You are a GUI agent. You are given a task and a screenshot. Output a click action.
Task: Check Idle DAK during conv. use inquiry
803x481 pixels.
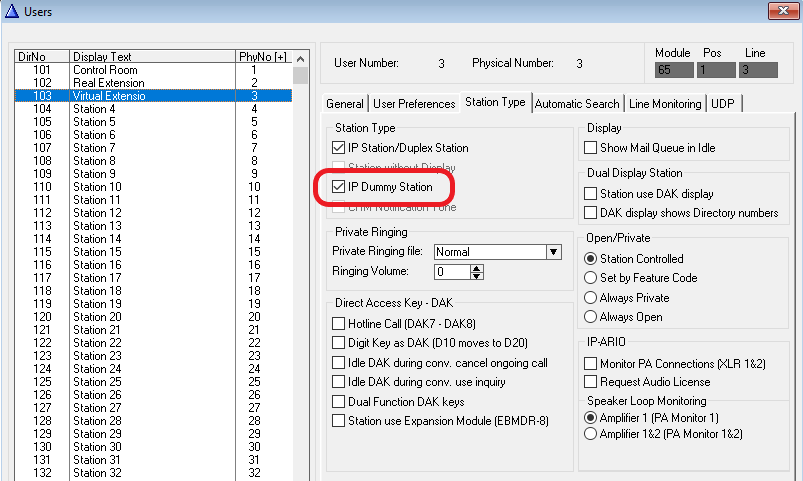click(x=338, y=382)
